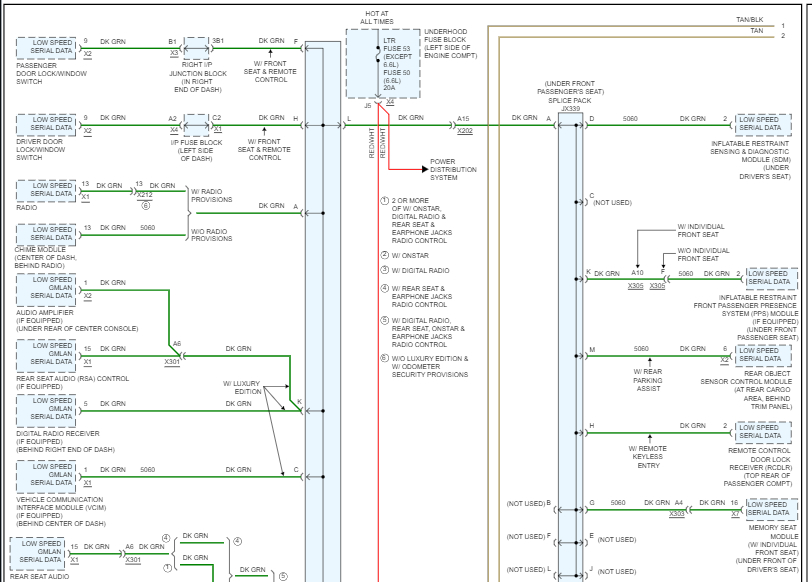
Task: Click the X305 connector pin label
Action: pyautogui.click(x=637, y=283)
